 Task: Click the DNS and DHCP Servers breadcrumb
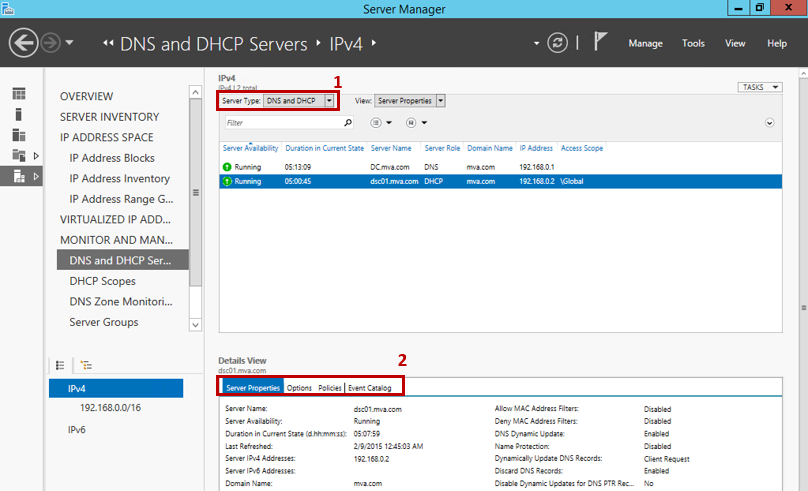point(213,44)
